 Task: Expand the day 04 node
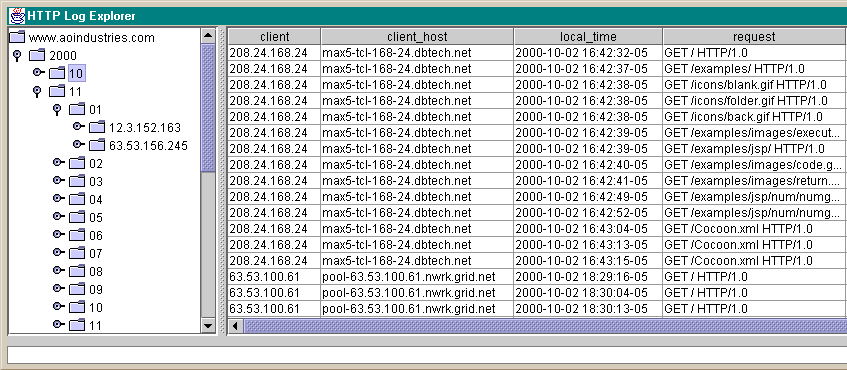[58, 198]
